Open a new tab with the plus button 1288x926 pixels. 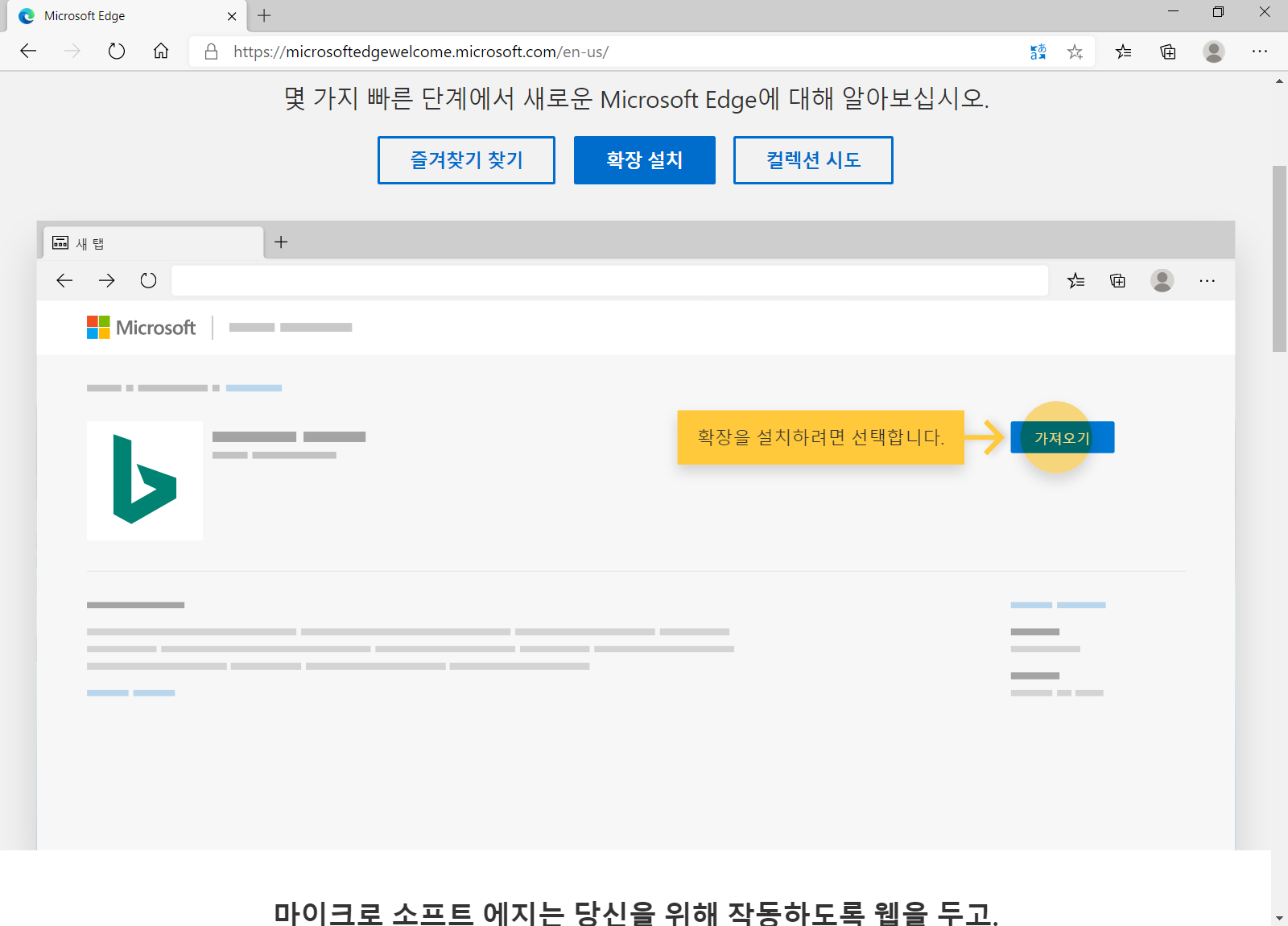click(x=264, y=15)
